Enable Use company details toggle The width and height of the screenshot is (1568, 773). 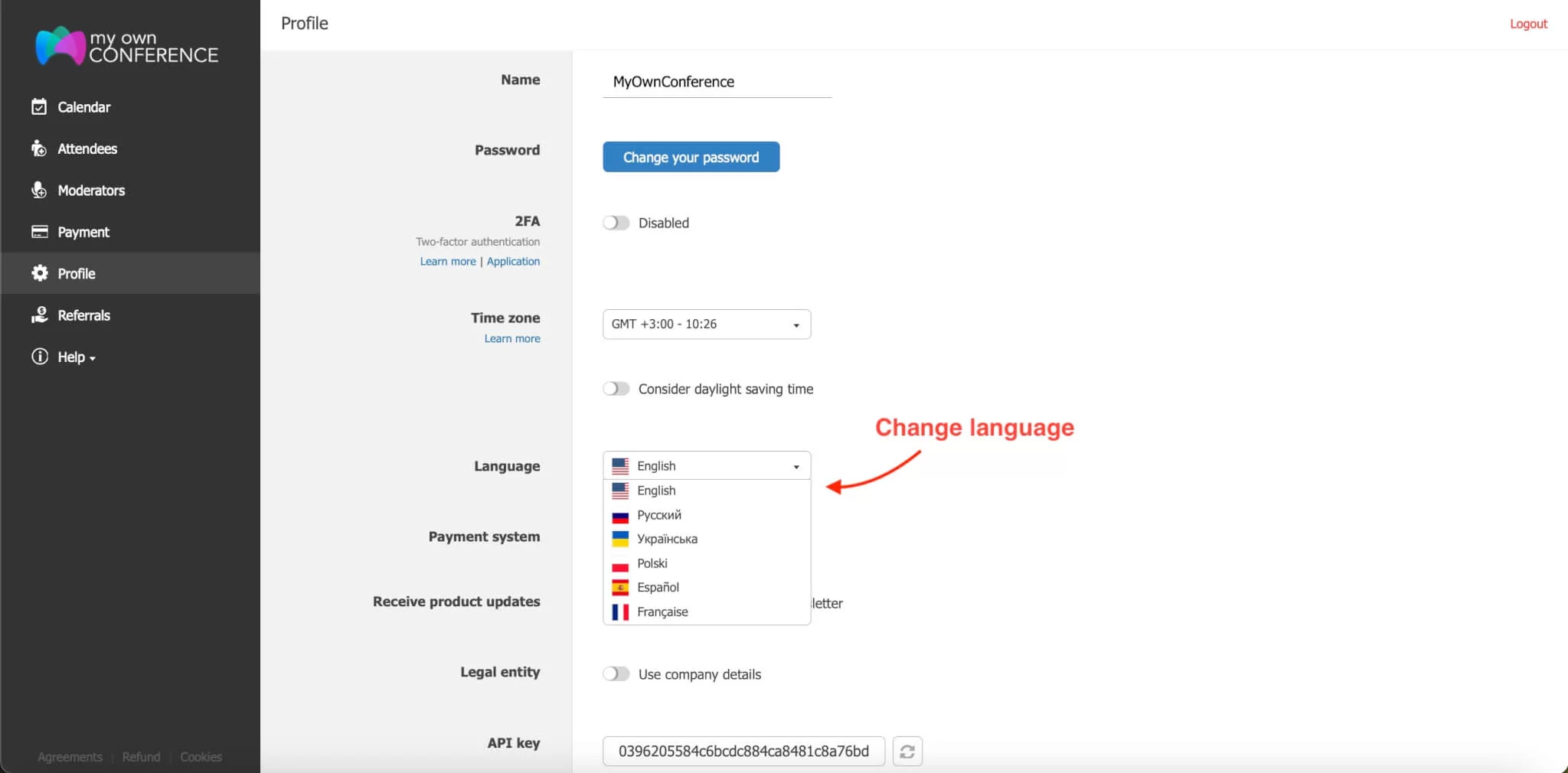616,674
